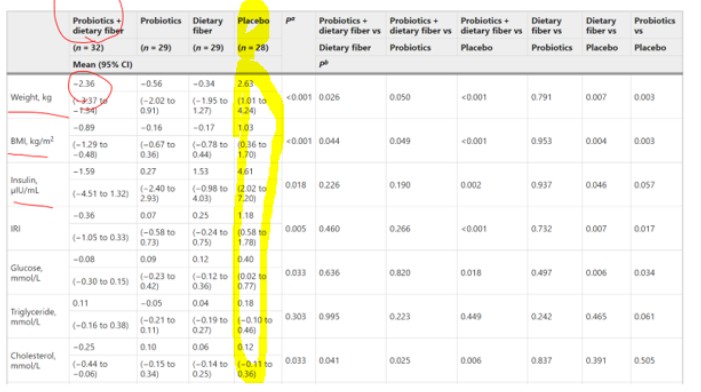This screenshot has height=392, width=701.
Task: Click insulin P value 0.226
Action: tap(329, 185)
